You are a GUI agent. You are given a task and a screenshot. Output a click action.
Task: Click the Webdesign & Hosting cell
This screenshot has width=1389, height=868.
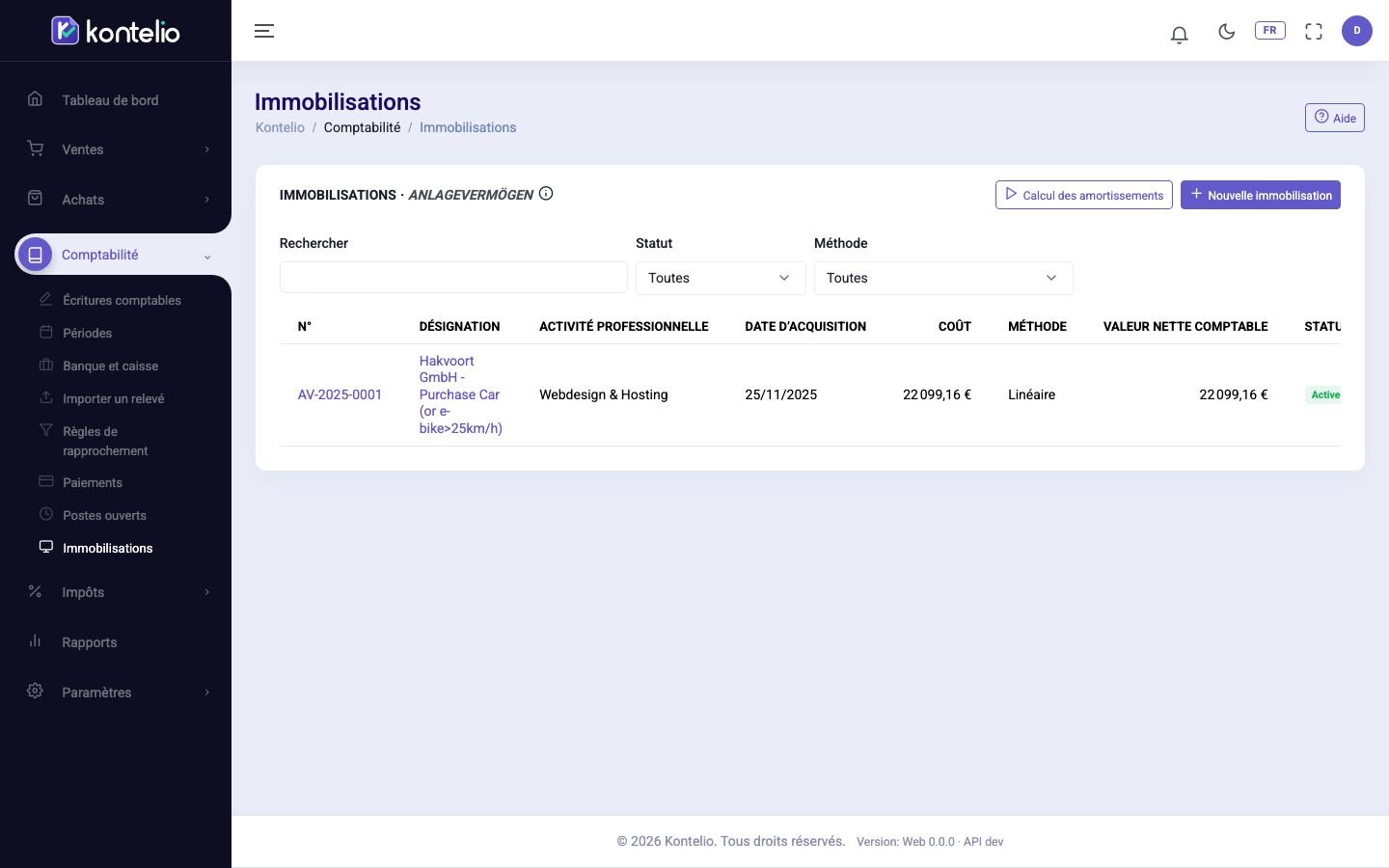(x=604, y=394)
